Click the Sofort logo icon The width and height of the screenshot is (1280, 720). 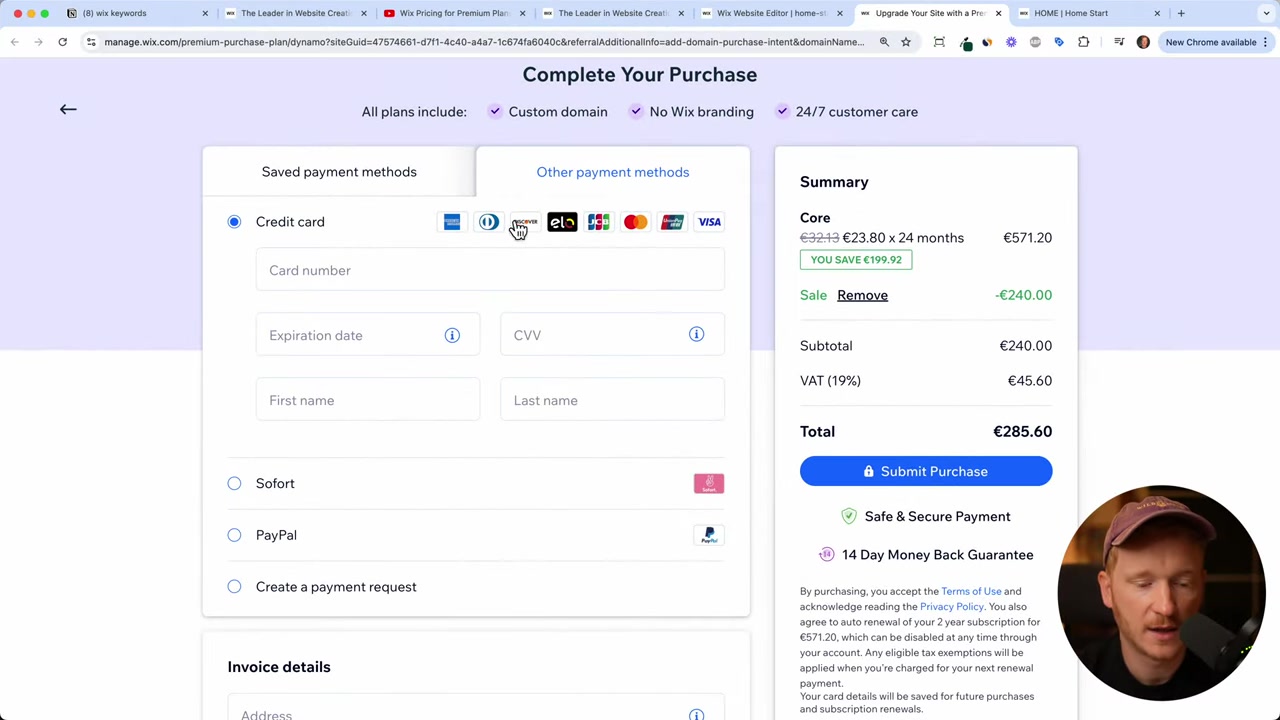point(709,484)
